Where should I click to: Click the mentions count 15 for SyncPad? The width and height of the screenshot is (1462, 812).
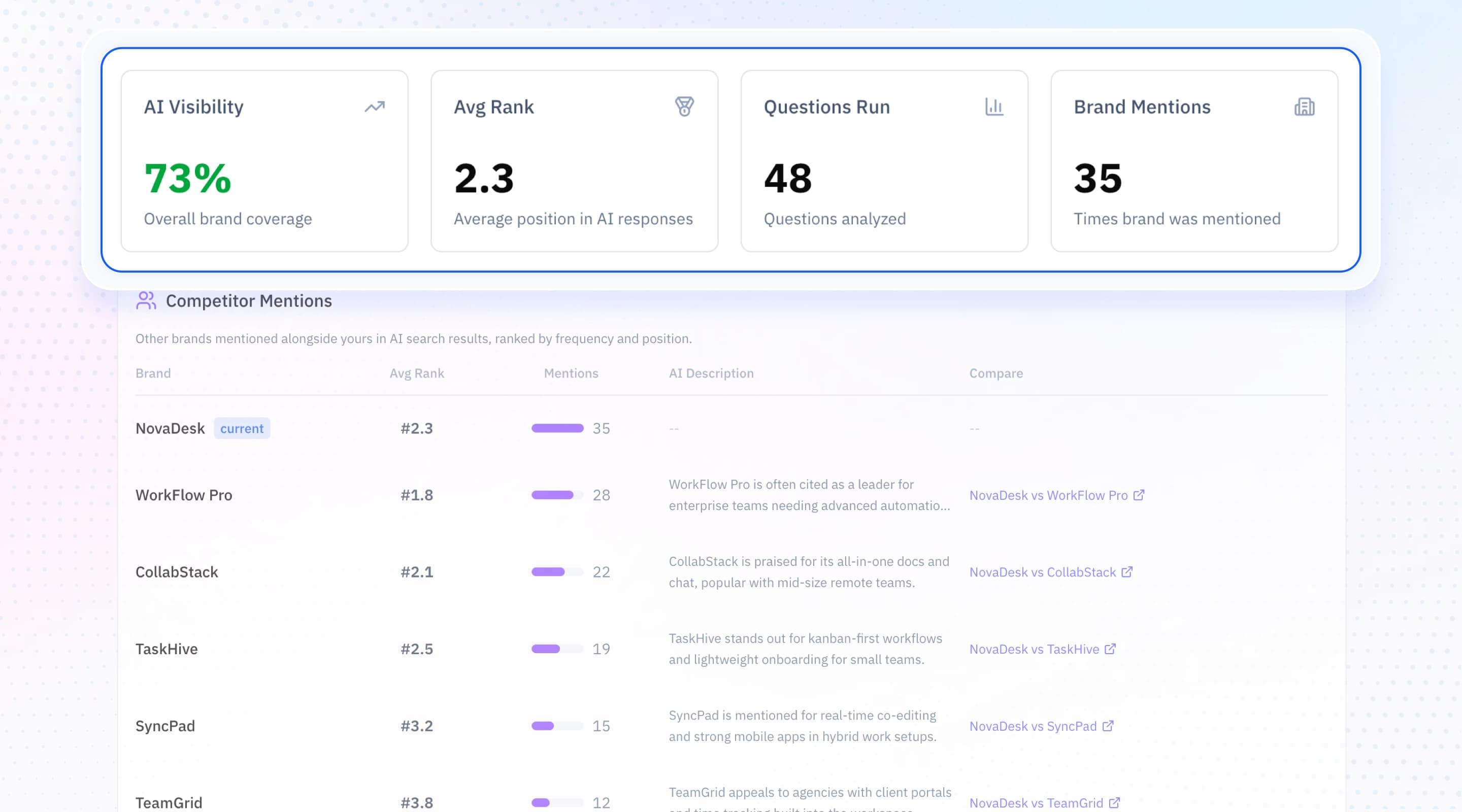click(x=601, y=726)
